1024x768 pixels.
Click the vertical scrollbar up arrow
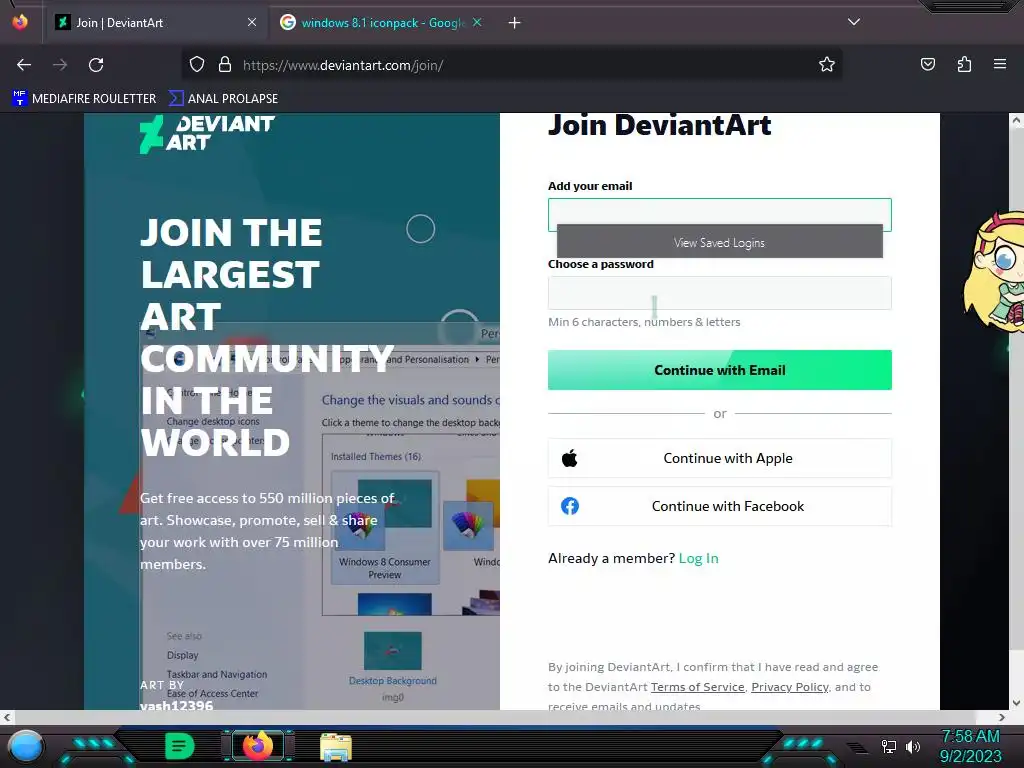1016,120
